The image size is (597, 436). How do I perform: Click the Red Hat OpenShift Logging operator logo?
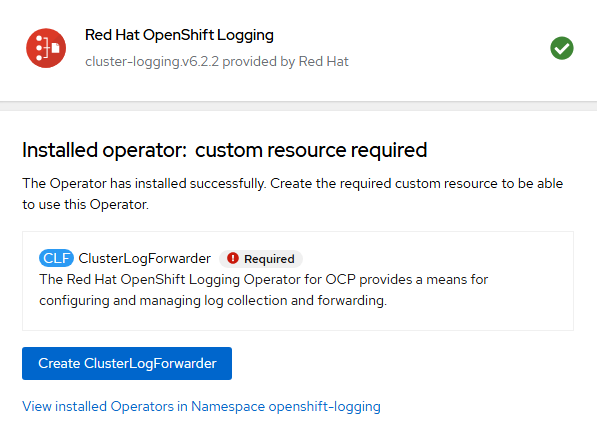point(46,48)
